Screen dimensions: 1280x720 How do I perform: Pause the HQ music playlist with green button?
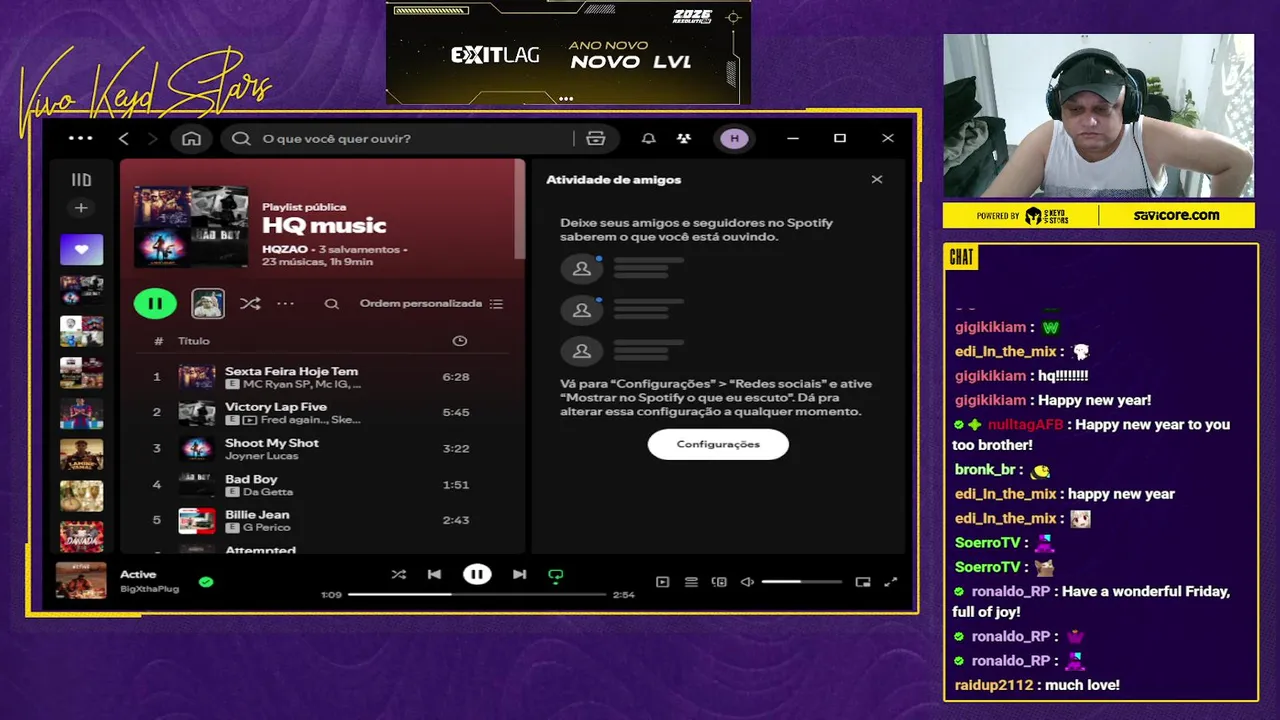[x=155, y=303]
